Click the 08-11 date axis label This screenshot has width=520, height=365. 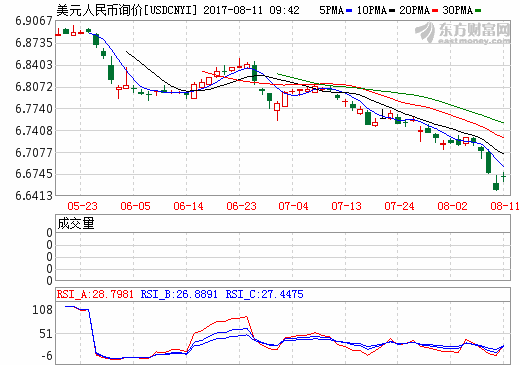coord(505,206)
